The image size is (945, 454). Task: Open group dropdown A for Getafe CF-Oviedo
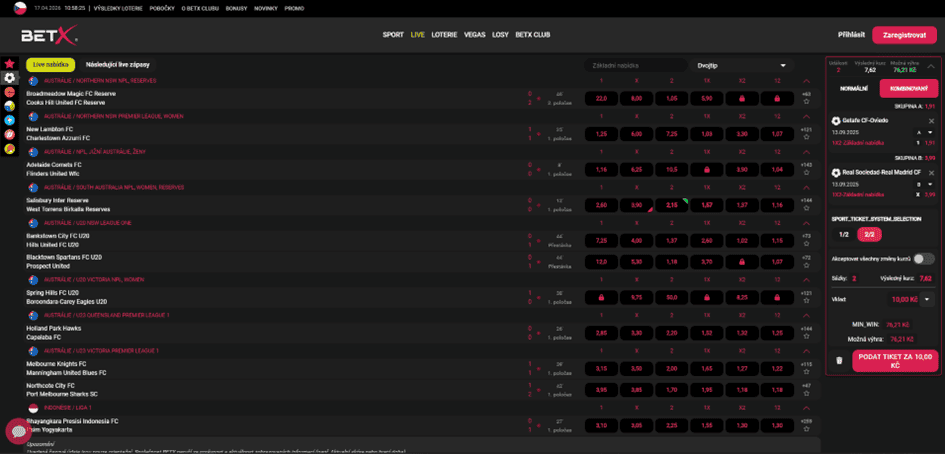[x=925, y=133]
